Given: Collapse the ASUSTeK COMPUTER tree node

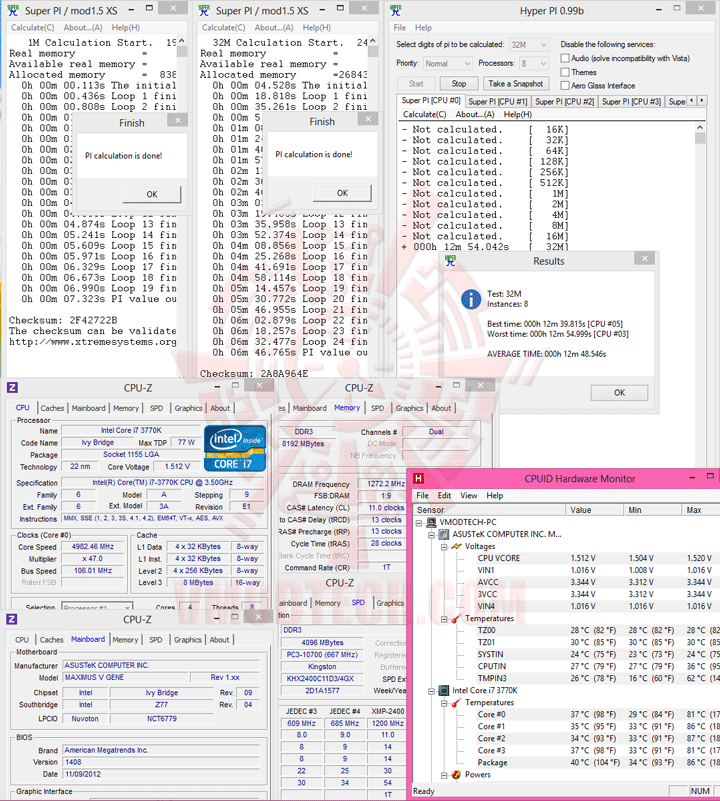Looking at the screenshot, I should click(x=431, y=535).
